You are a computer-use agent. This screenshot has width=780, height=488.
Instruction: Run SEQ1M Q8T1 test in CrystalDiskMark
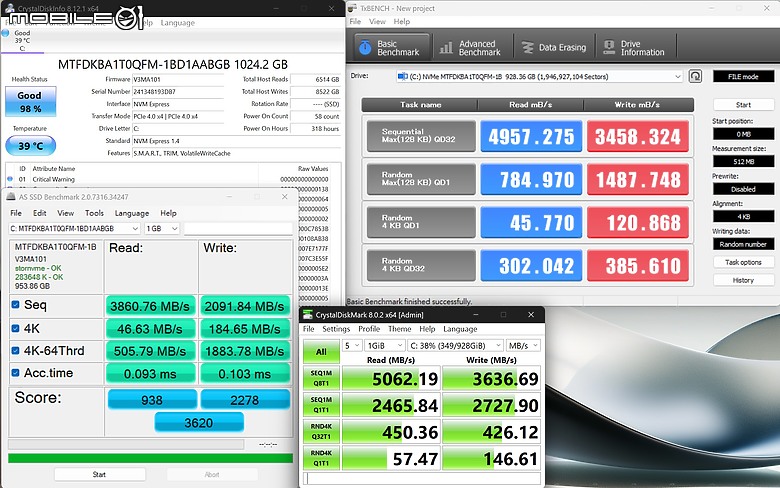click(321, 378)
